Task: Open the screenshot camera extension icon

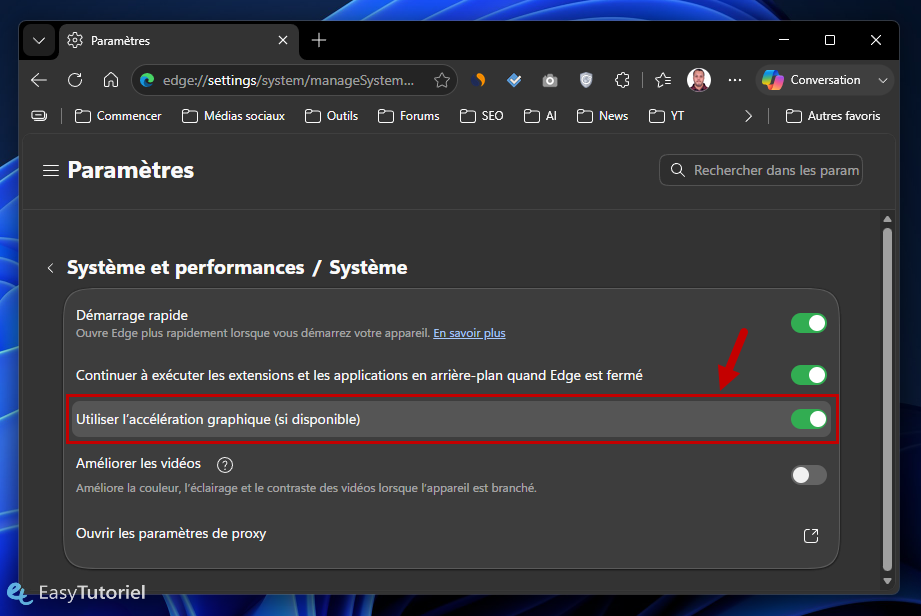Action: pyautogui.click(x=550, y=80)
